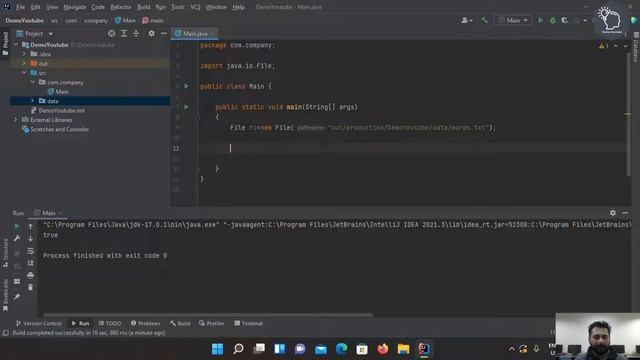This screenshot has height=360, width=640.
Task: Open the VCS menu
Action: [x=195, y=7]
